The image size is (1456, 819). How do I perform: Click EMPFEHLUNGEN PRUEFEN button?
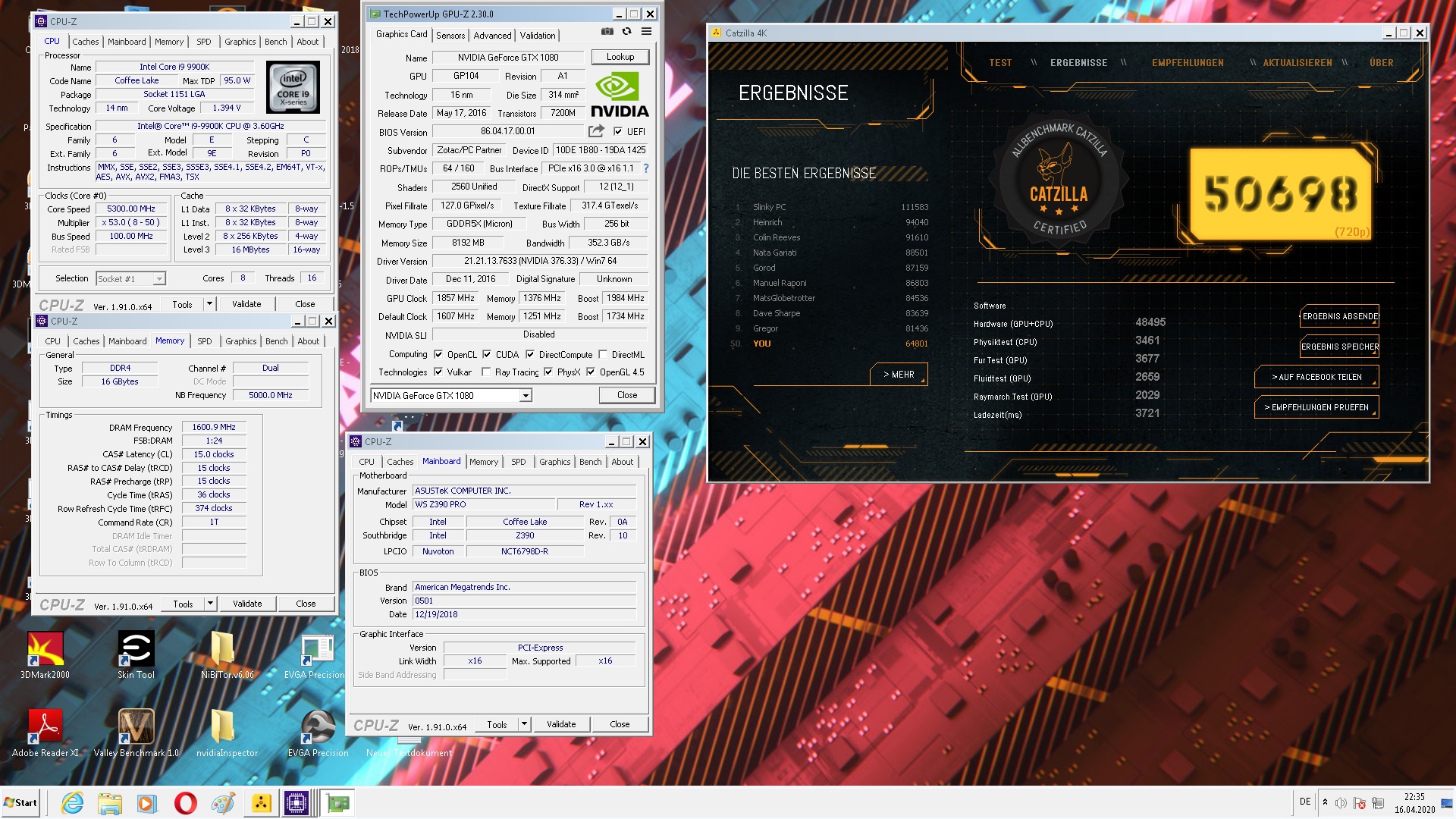(1316, 407)
